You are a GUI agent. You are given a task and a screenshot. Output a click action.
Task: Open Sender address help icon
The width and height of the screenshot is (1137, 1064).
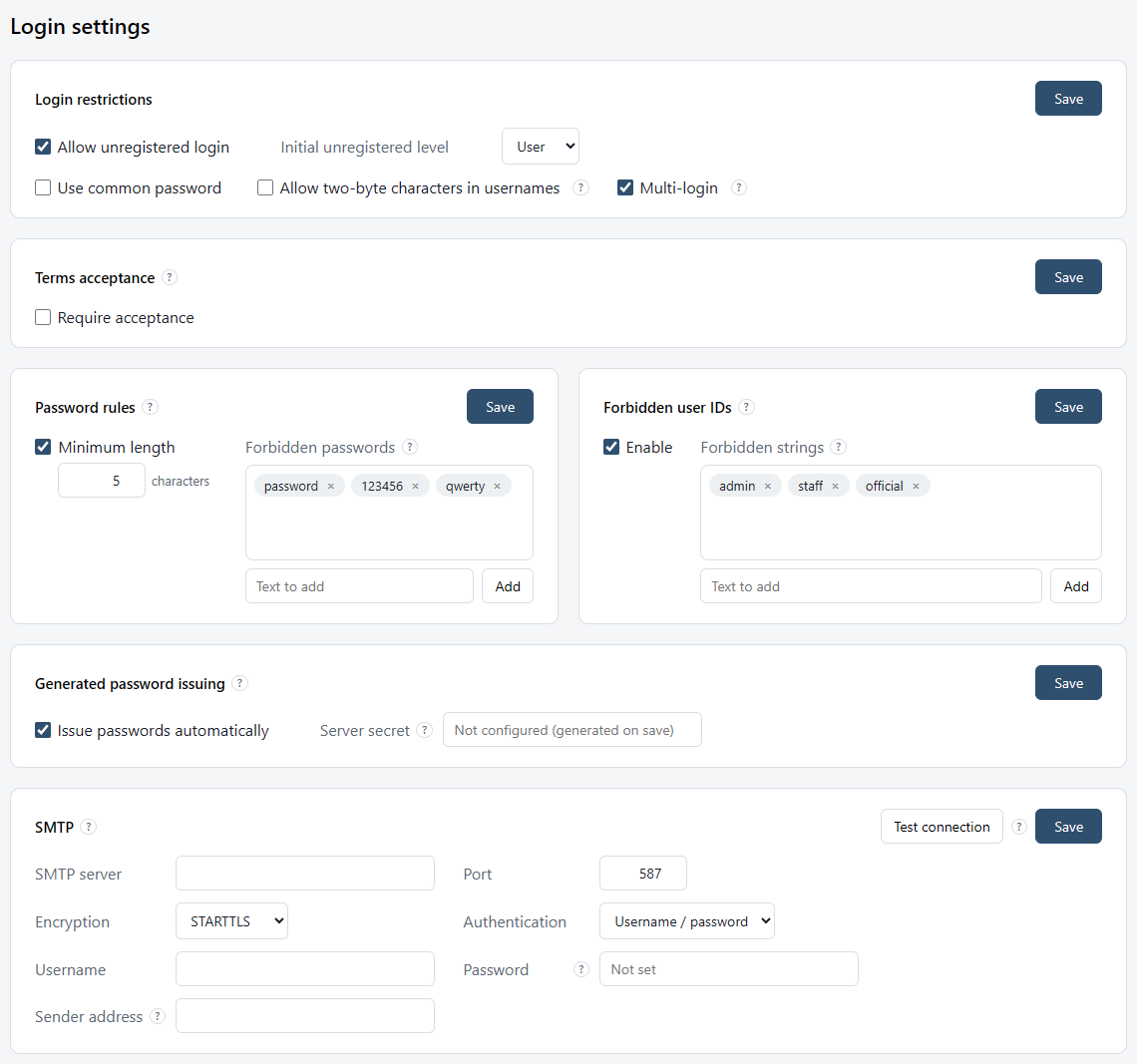[x=158, y=1016]
